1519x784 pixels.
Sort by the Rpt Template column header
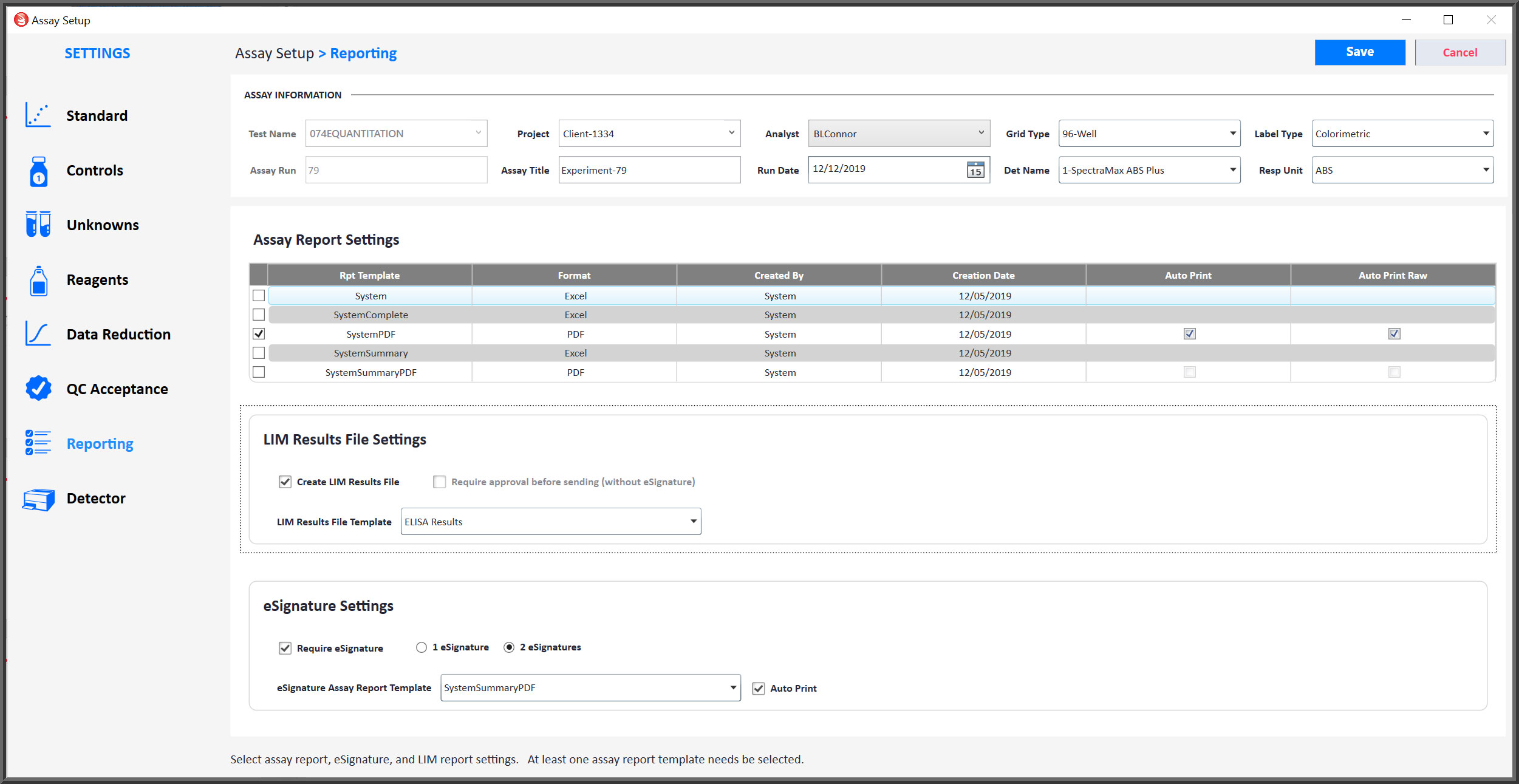369,275
